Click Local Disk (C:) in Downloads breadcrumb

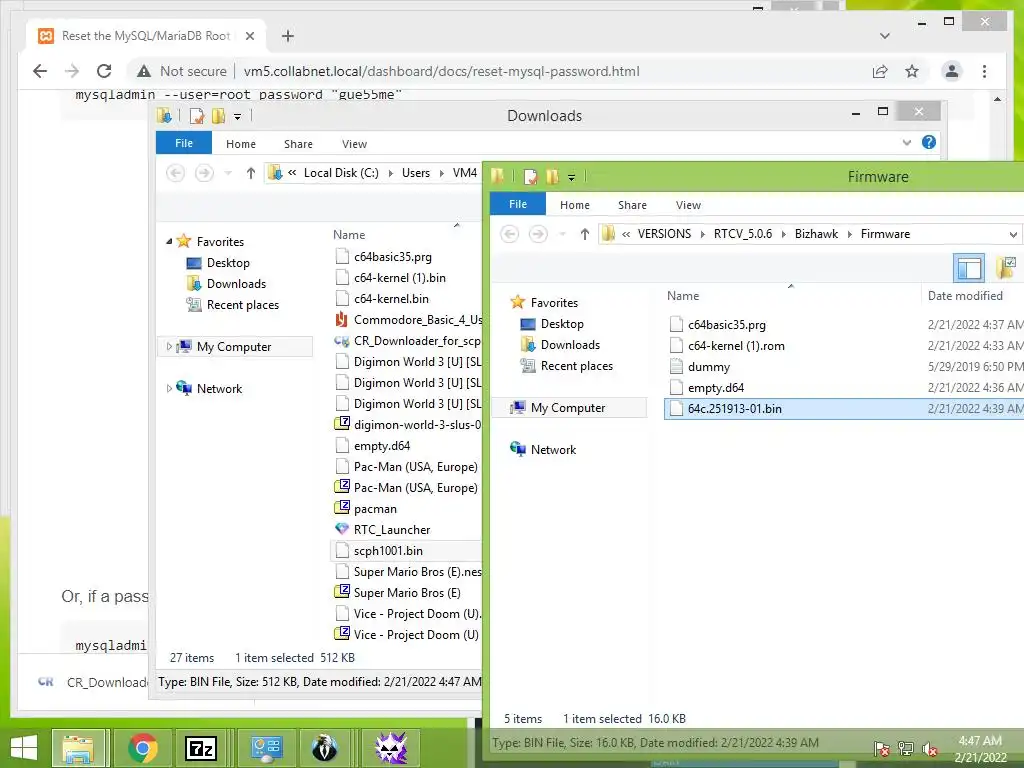(341, 173)
